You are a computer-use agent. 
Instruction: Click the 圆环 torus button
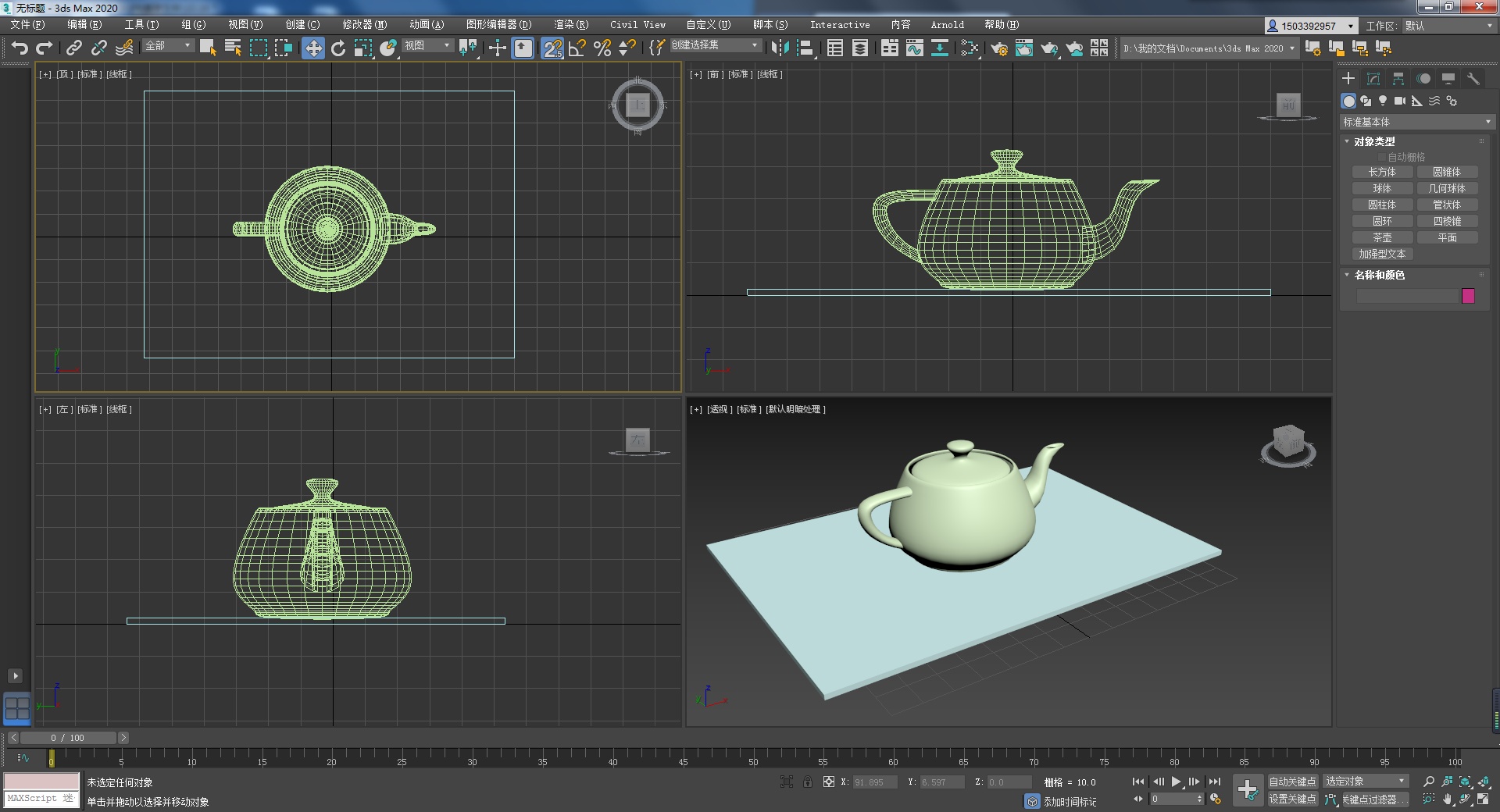[1382, 221]
